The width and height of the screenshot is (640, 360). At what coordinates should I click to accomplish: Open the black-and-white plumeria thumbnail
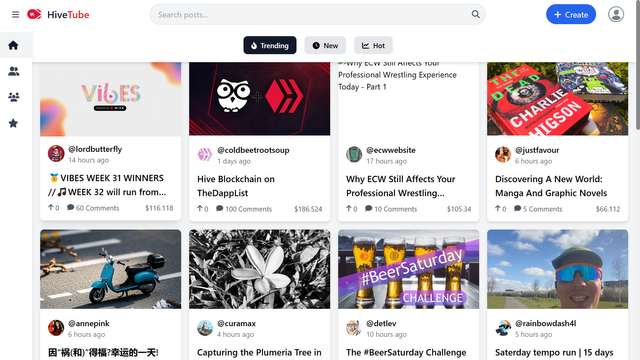click(260, 269)
